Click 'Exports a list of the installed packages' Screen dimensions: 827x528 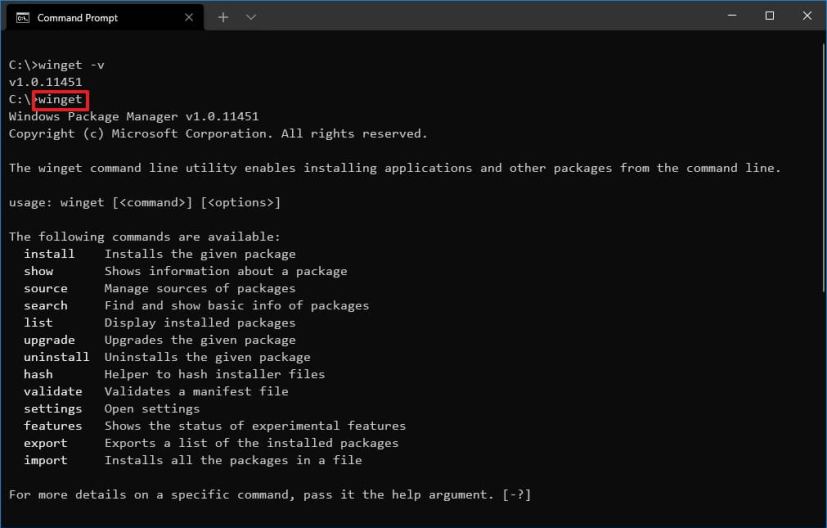pos(252,443)
